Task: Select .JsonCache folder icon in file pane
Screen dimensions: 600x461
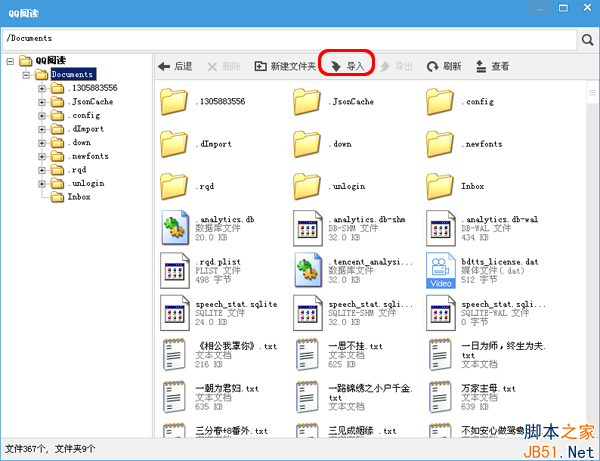Action: pos(307,101)
